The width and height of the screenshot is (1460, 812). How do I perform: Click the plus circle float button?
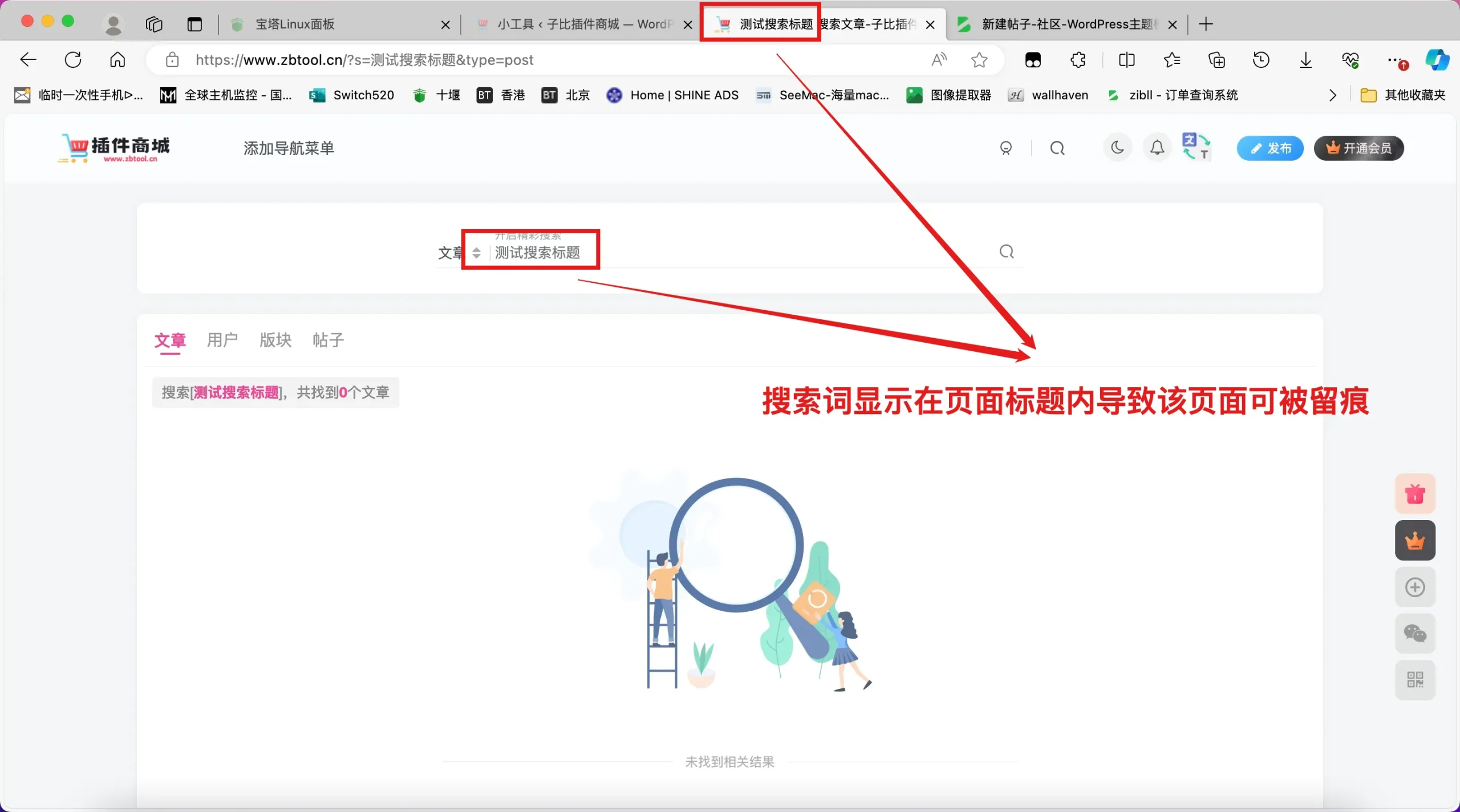[1415, 587]
